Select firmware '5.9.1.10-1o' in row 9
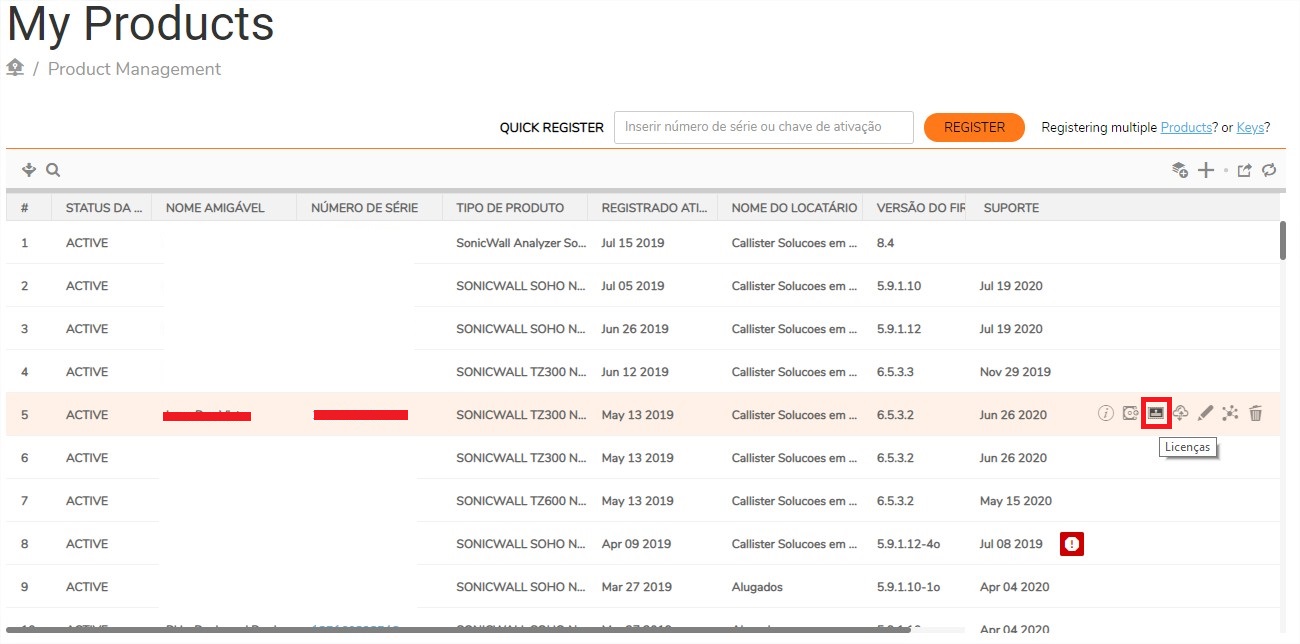The image size is (1300, 644). (x=908, y=587)
